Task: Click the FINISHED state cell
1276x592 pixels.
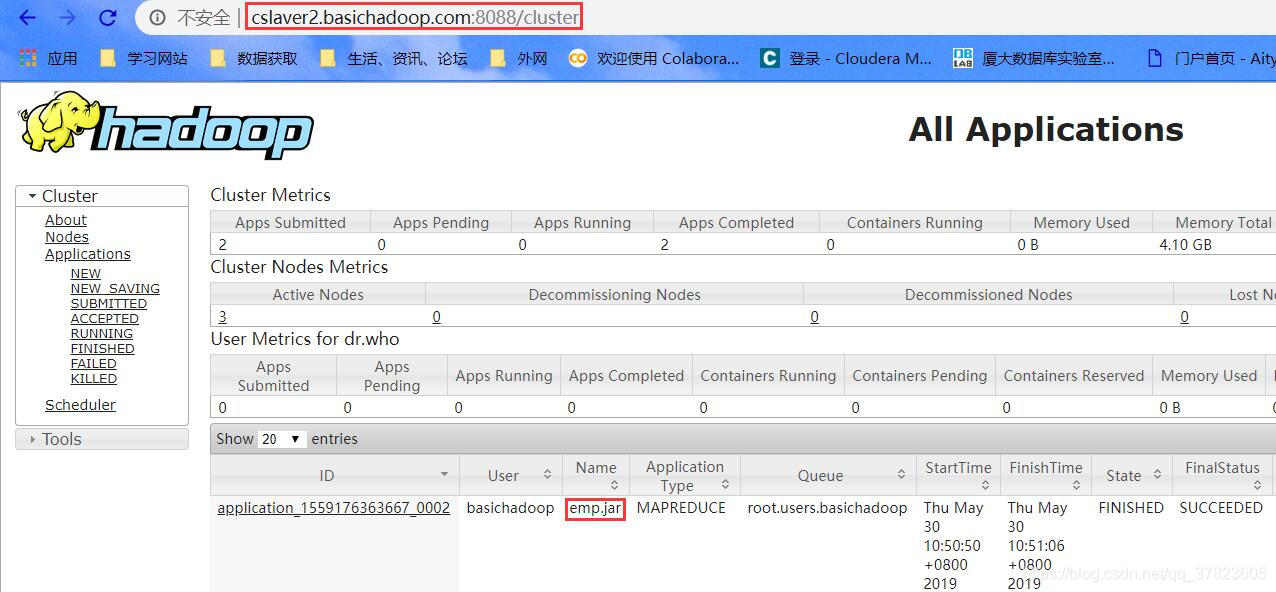Action: click(1131, 508)
